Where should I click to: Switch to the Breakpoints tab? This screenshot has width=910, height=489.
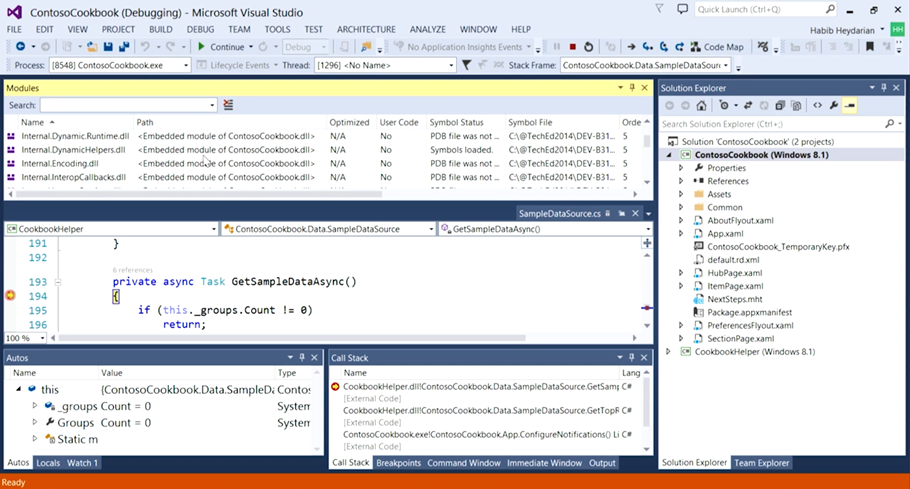tap(398, 463)
